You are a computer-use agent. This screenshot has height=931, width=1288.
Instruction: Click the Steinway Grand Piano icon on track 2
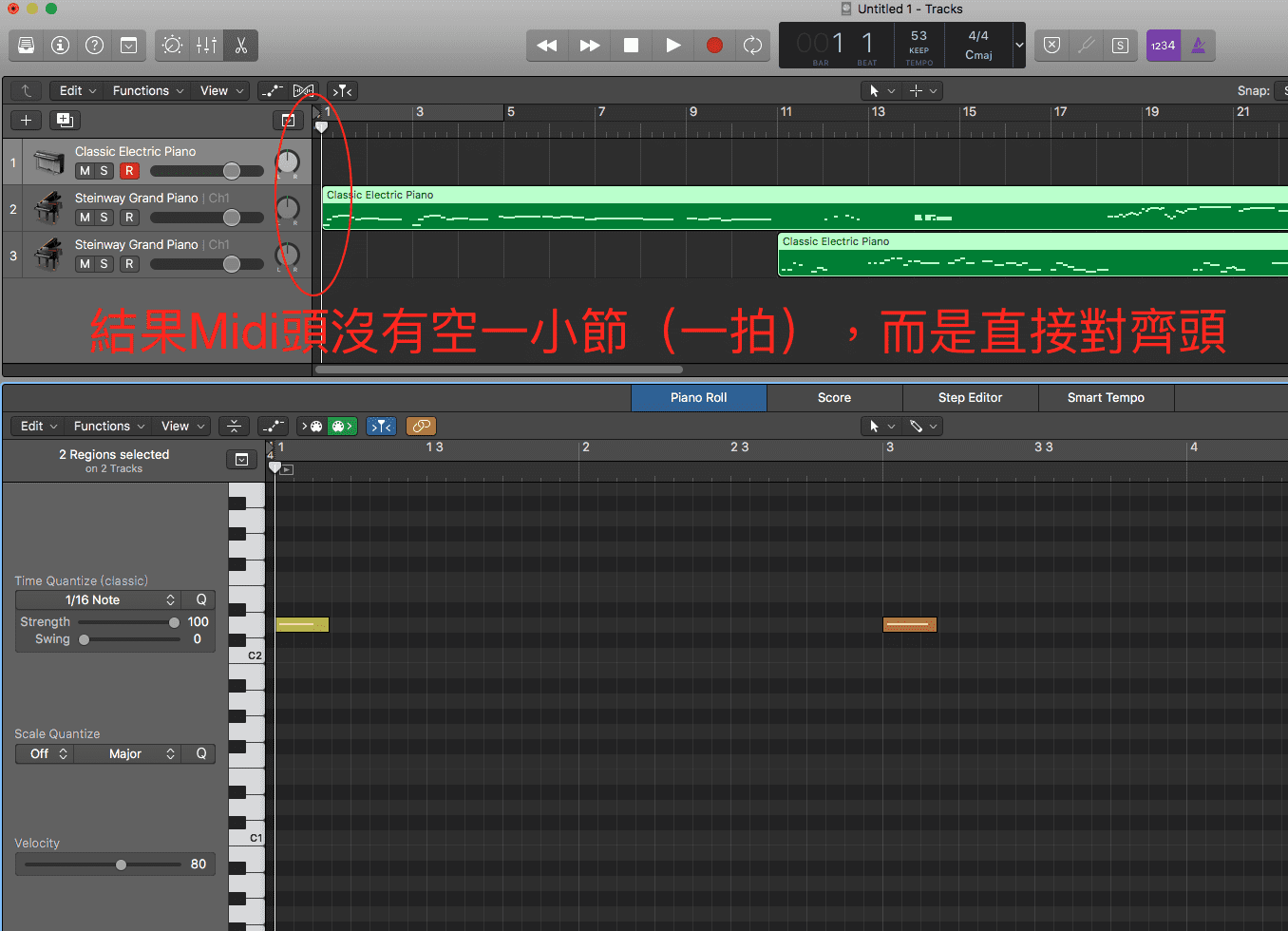[48, 208]
